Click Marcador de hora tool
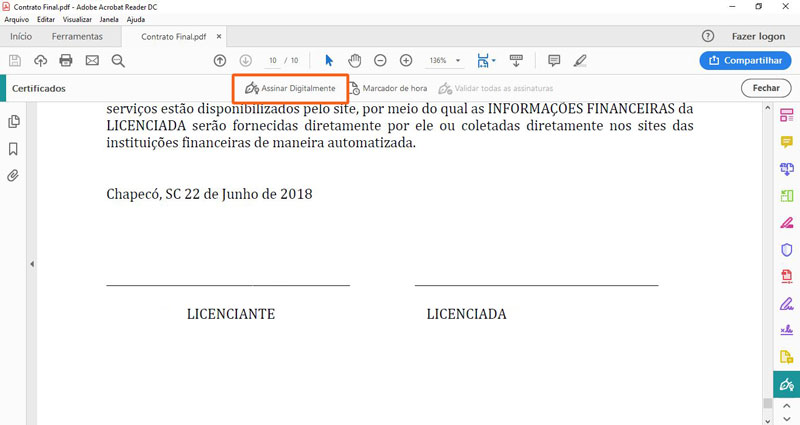The height and width of the screenshot is (425, 800). pyautogui.click(x=388, y=88)
